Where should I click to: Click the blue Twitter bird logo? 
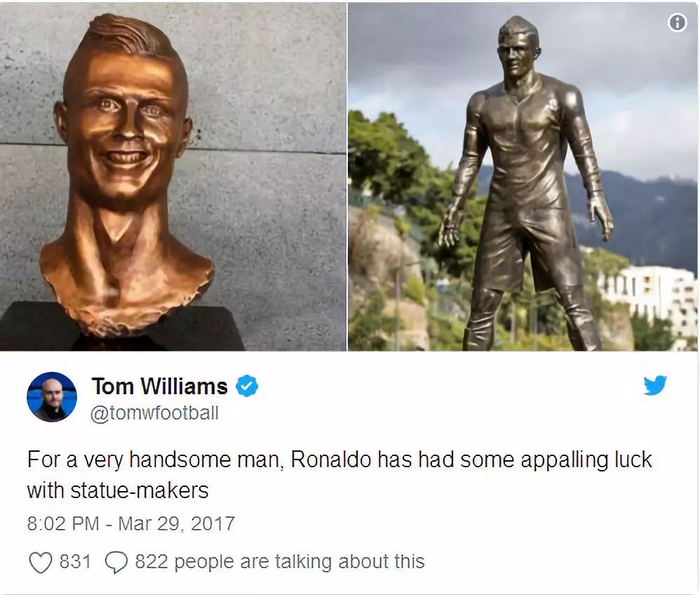(x=655, y=385)
